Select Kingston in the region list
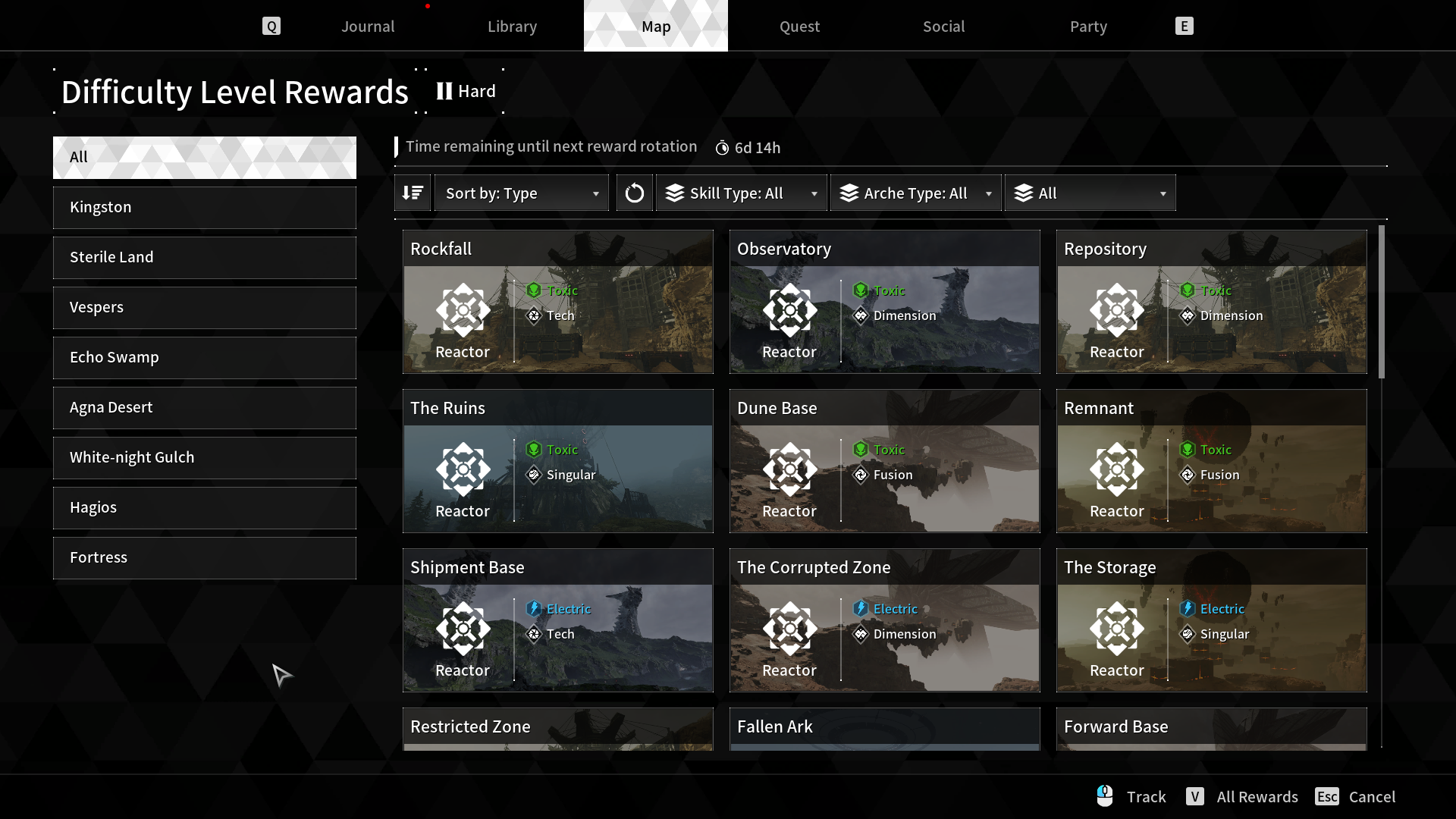This screenshot has width=1456, height=819. coord(205,207)
